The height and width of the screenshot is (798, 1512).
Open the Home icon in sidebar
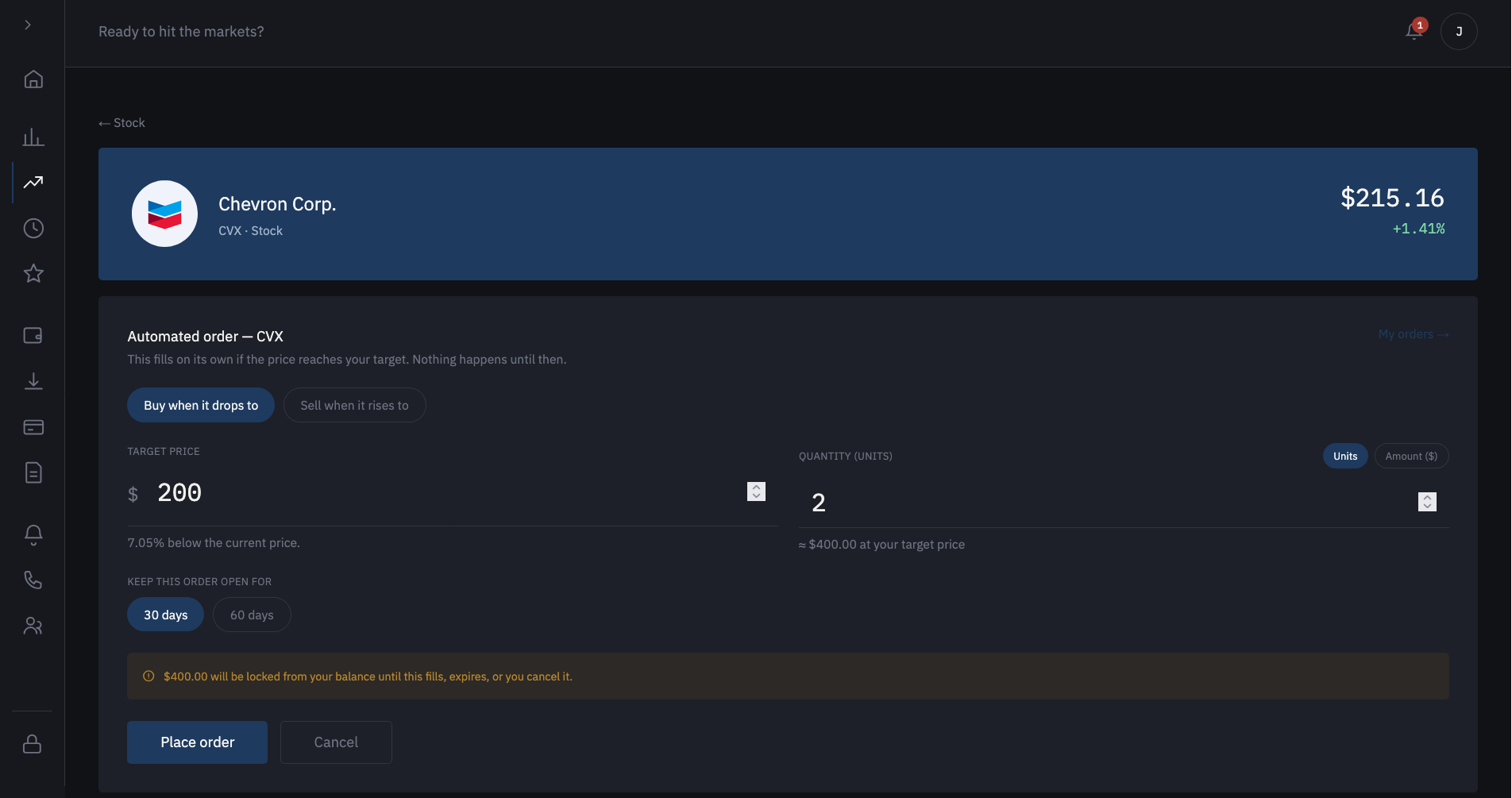pyautogui.click(x=33, y=79)
